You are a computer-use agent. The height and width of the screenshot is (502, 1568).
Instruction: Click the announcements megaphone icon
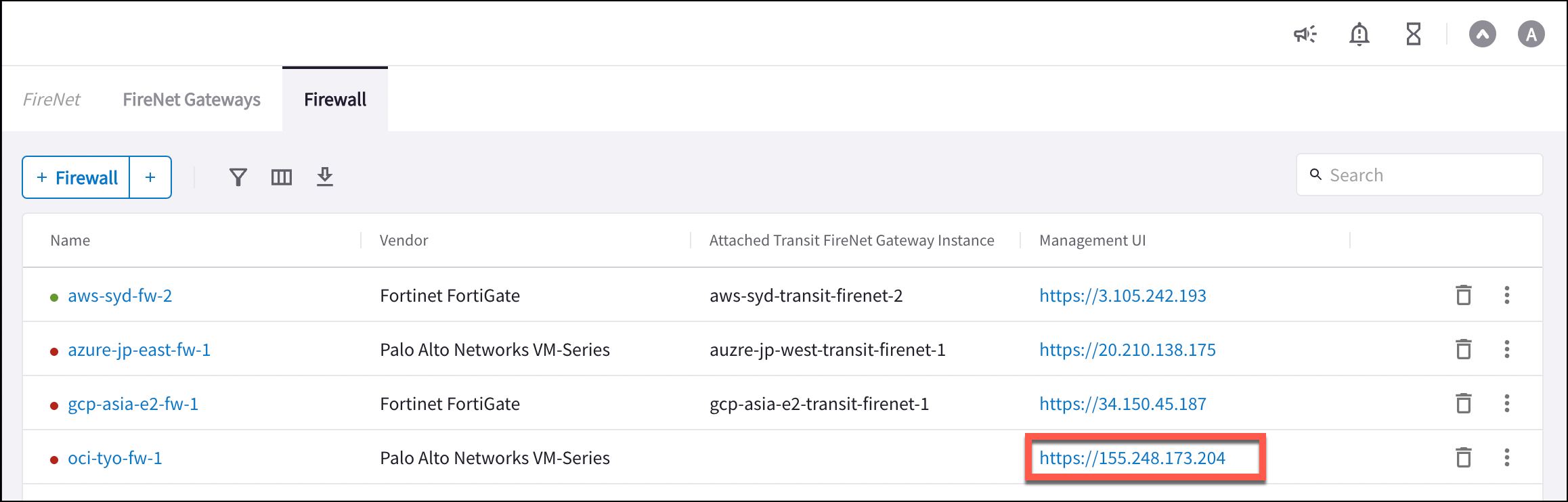1306,34
